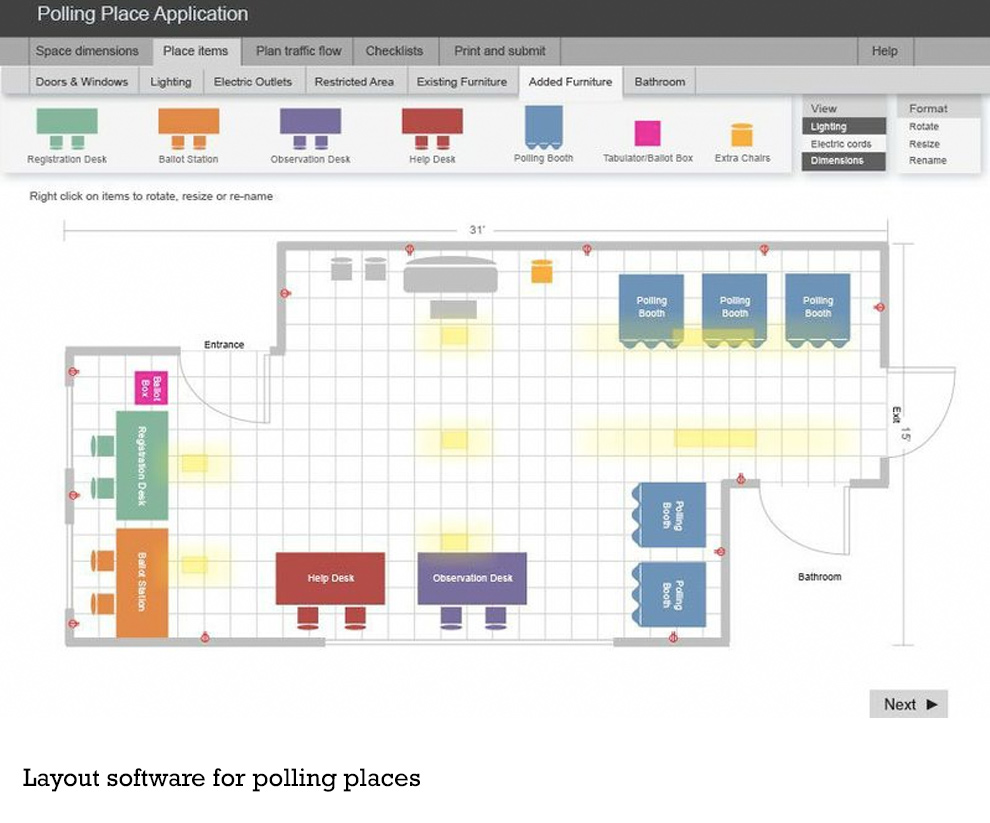Image resolution: width=990 pixels, height=823 pixels.
Task: Choose Resize in Format panel
Action: 923,144
